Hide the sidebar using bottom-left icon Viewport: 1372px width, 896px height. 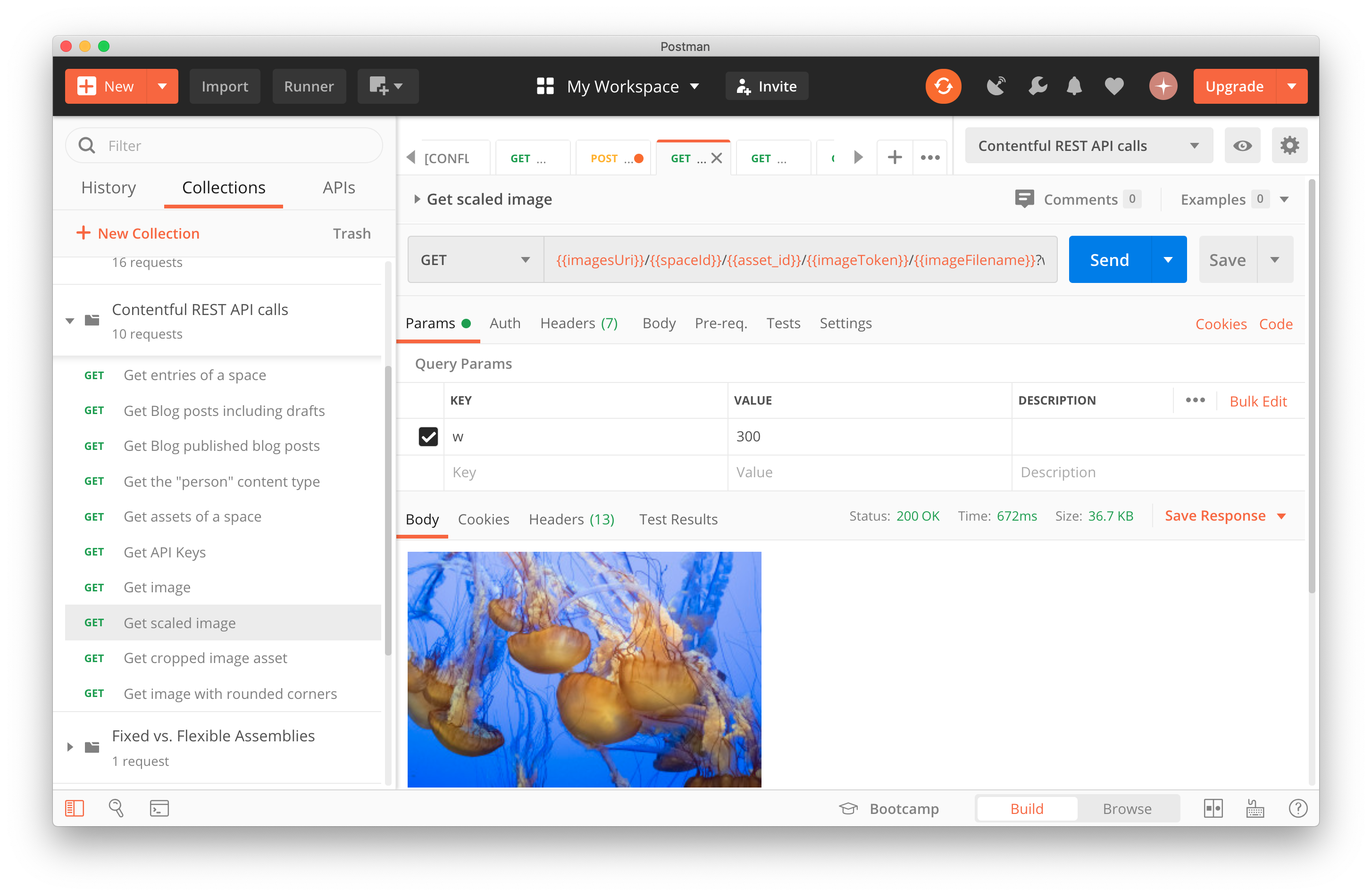(75, 808)
